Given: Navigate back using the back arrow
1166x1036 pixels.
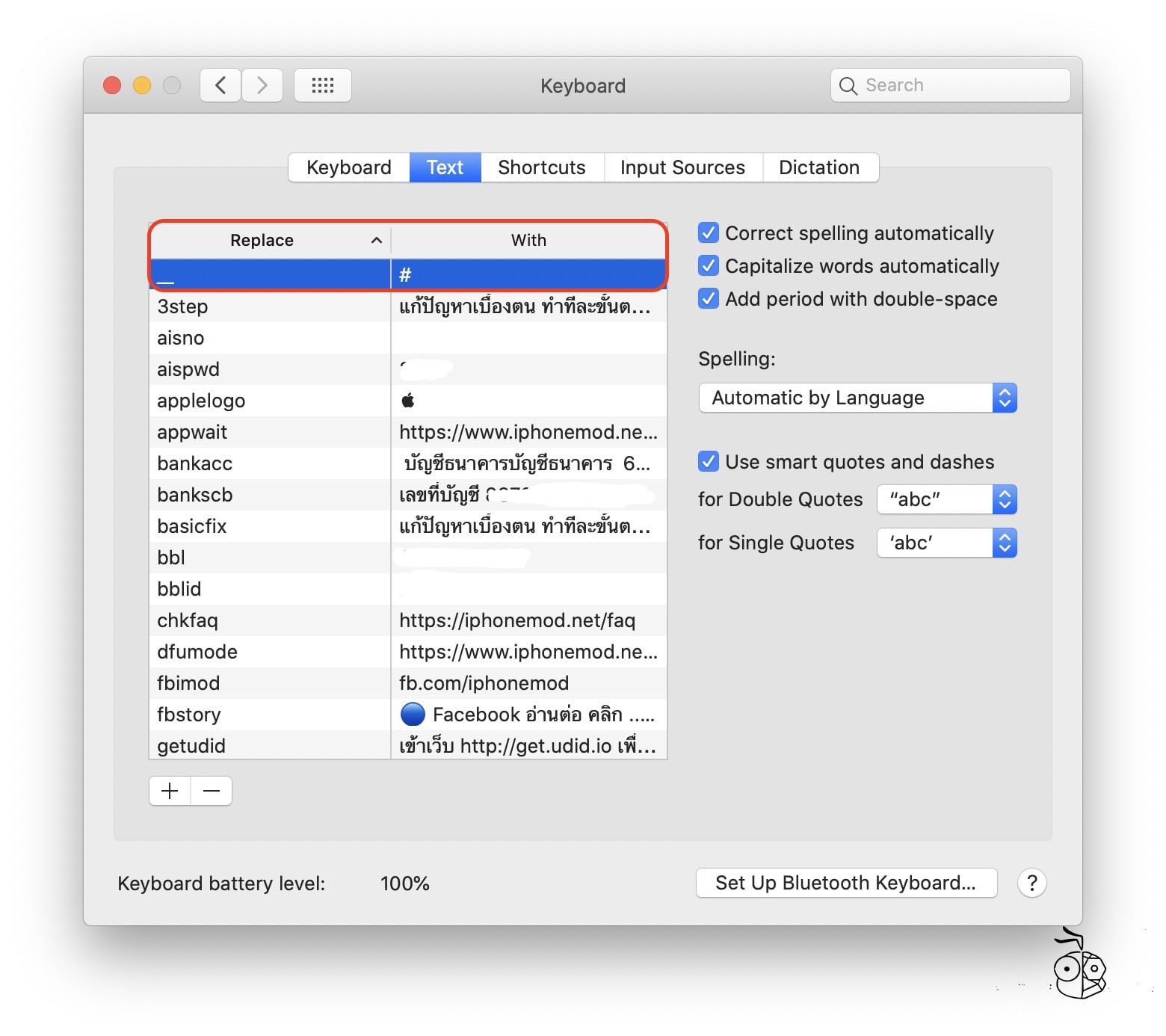Looking at the screenshot, I should [219, 84].
